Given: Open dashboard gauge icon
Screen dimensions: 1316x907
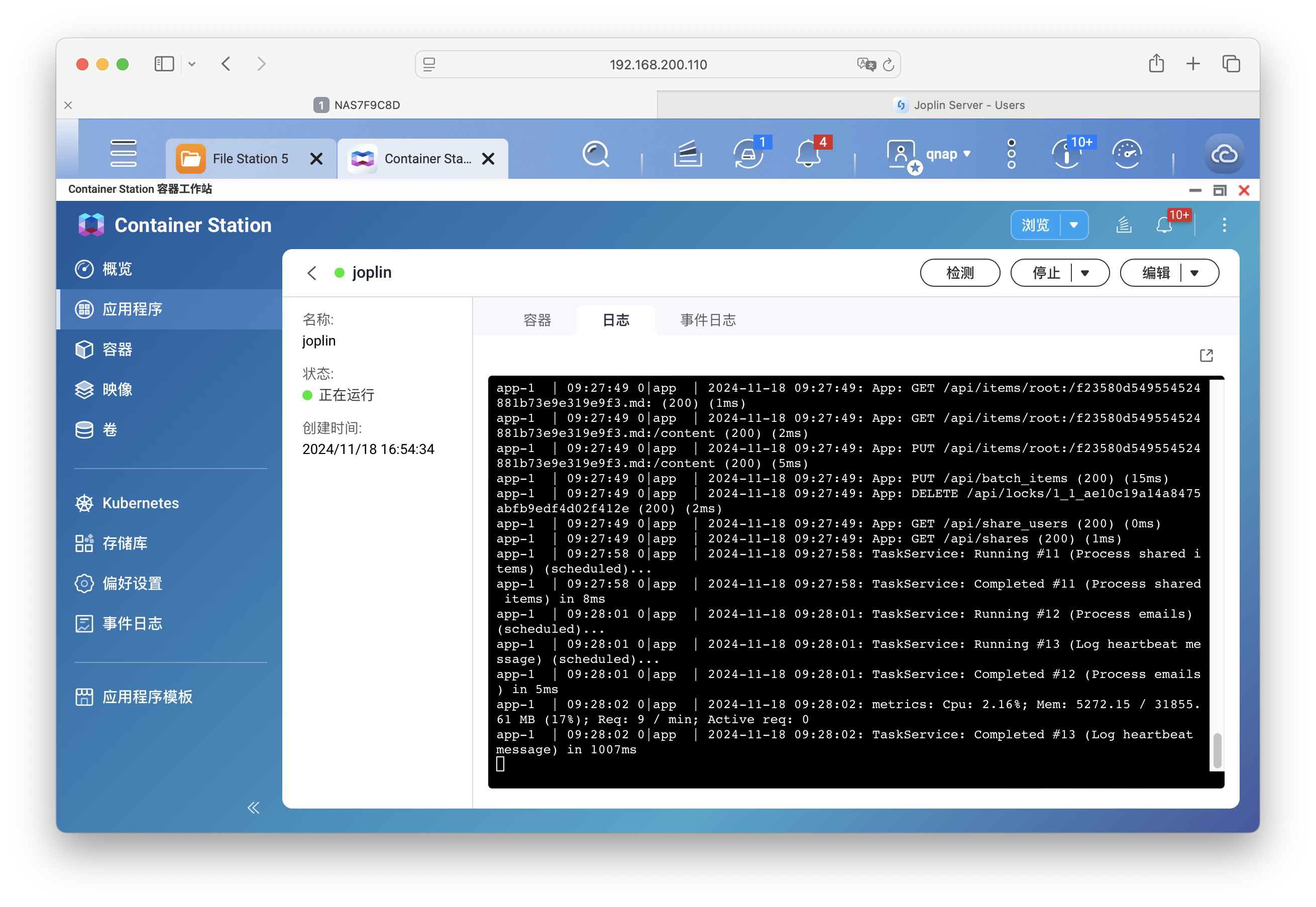Looking at the screenshot, I should [x=1127, y=154].
